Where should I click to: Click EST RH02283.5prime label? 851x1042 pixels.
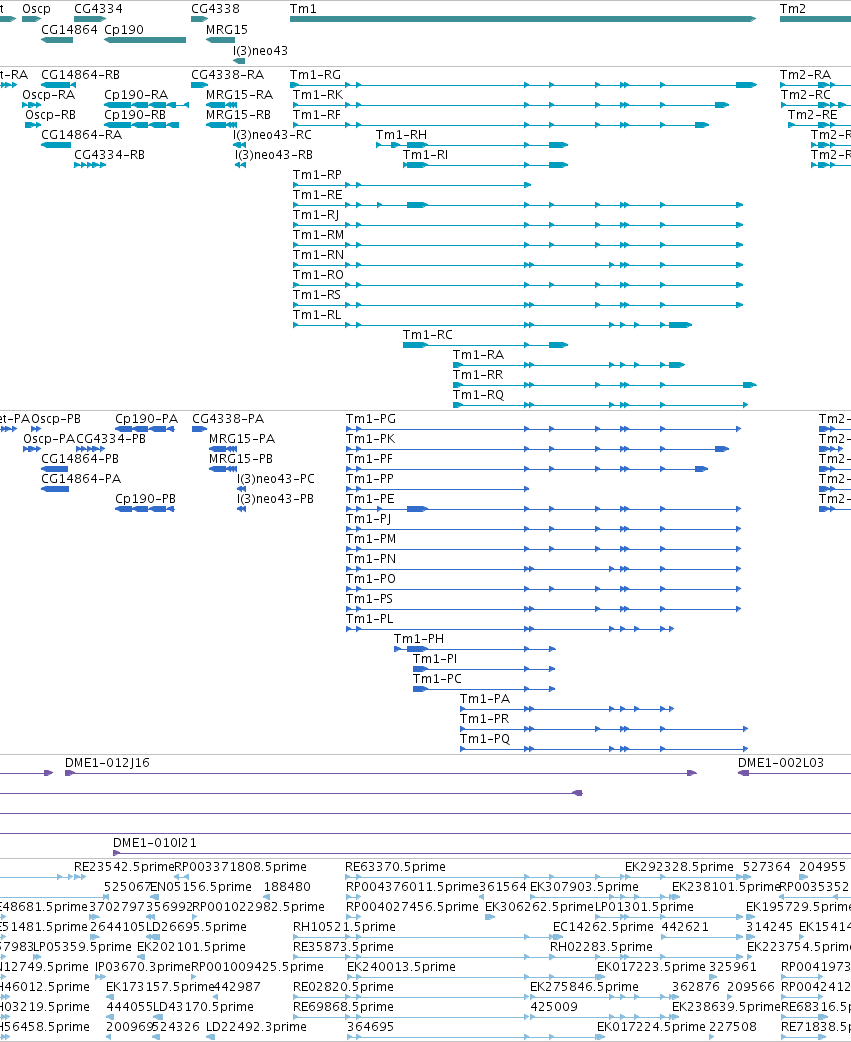coord(601,946)
